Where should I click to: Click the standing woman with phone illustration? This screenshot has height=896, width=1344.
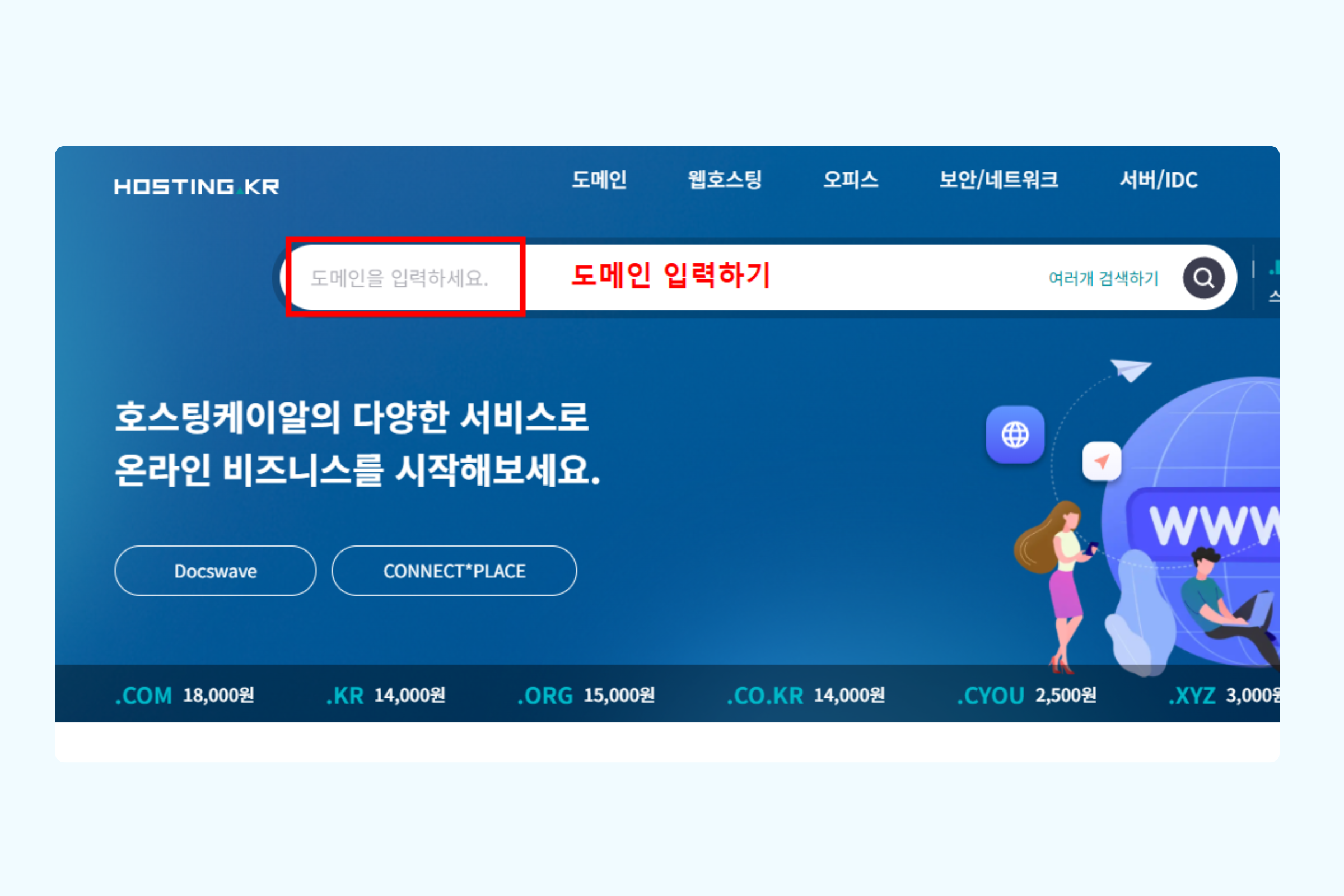(x=1057, y=586)
